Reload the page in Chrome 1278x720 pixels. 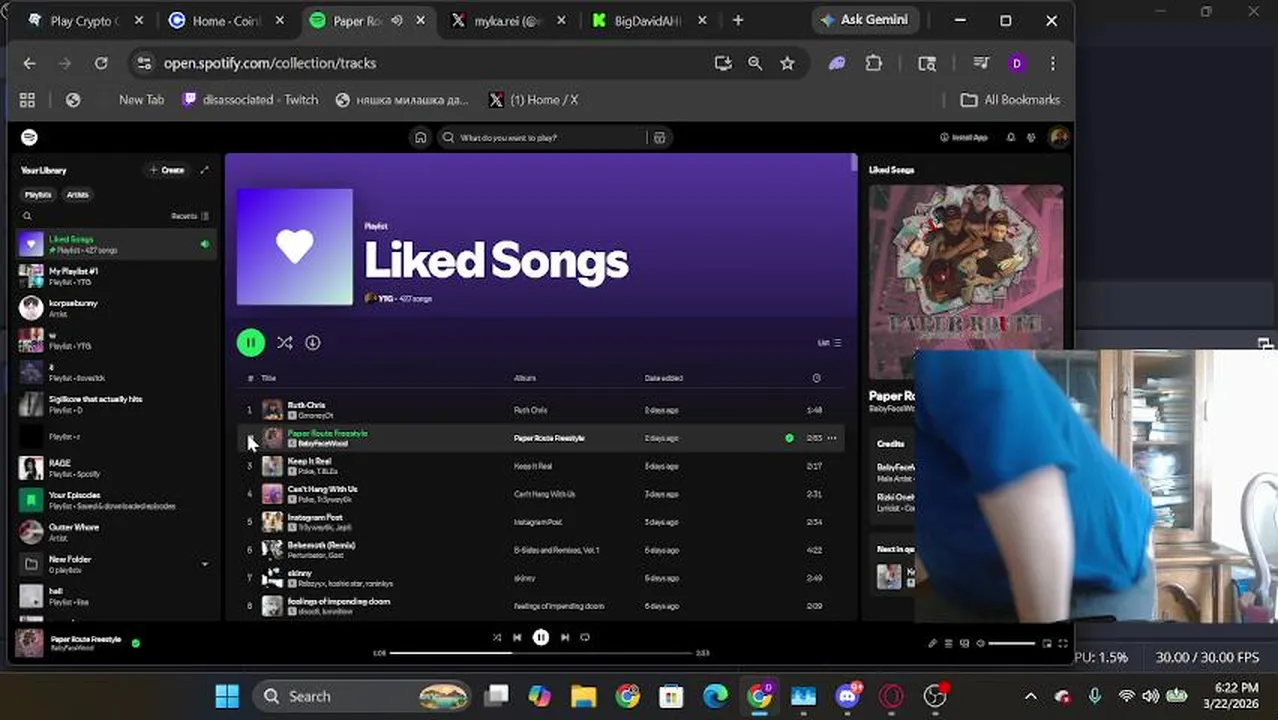click(101, 63)
